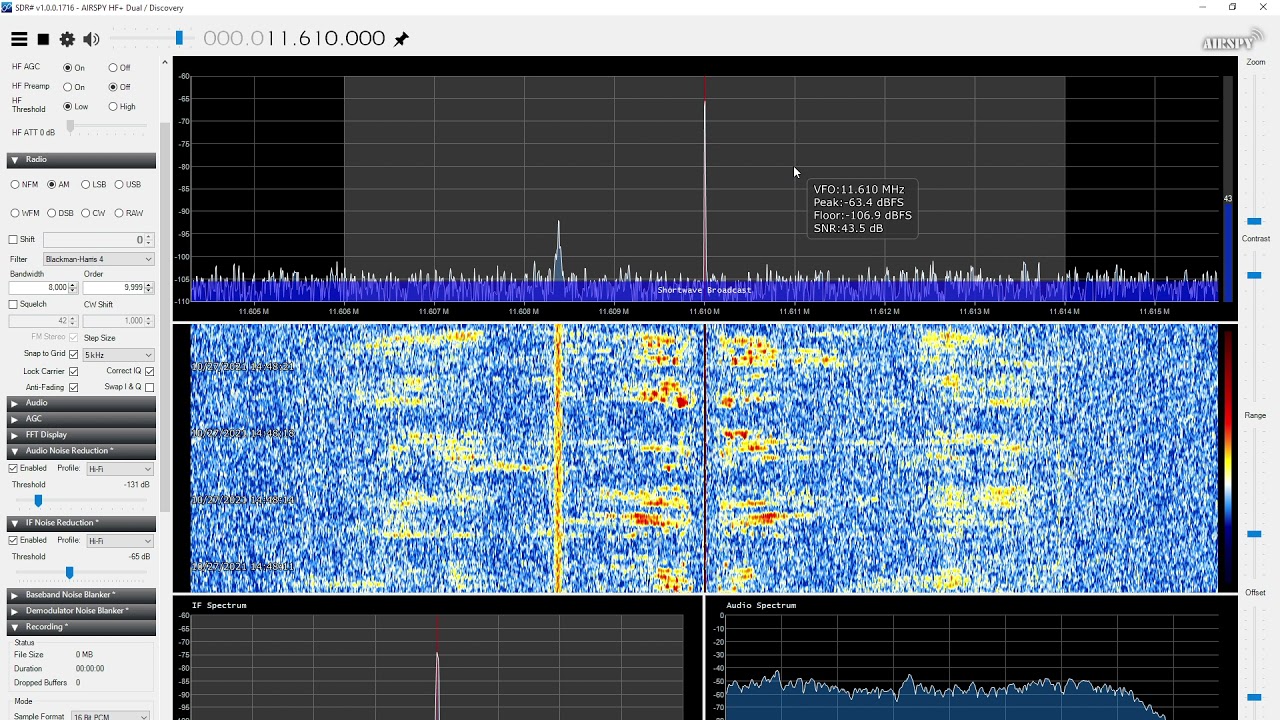This screenshot has height=720, width=1280.
Task: Click the IF Spectrum panel title
Action: 219,605
